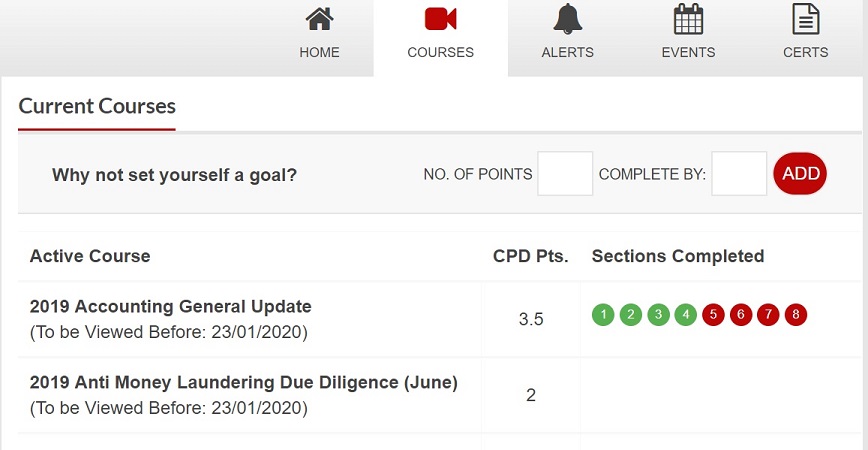Open section 8 red circle
This screenshot has height=450, width=868.
pyautogui.click(x=795, y=315)
